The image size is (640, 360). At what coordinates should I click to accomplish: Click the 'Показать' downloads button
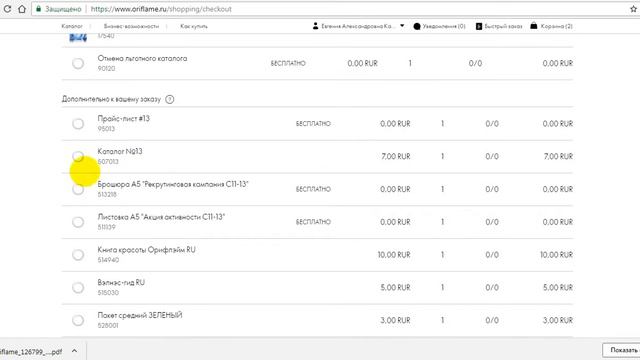pos(621,350)
